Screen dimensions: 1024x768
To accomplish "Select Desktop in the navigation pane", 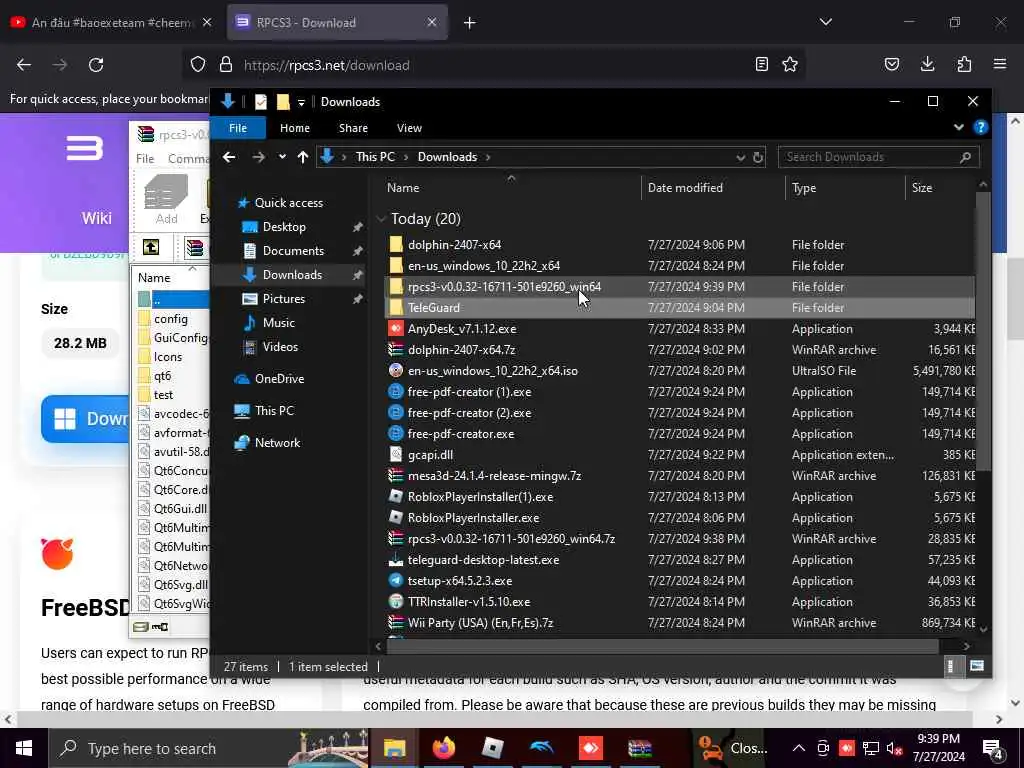I will [x=283, y=227].
